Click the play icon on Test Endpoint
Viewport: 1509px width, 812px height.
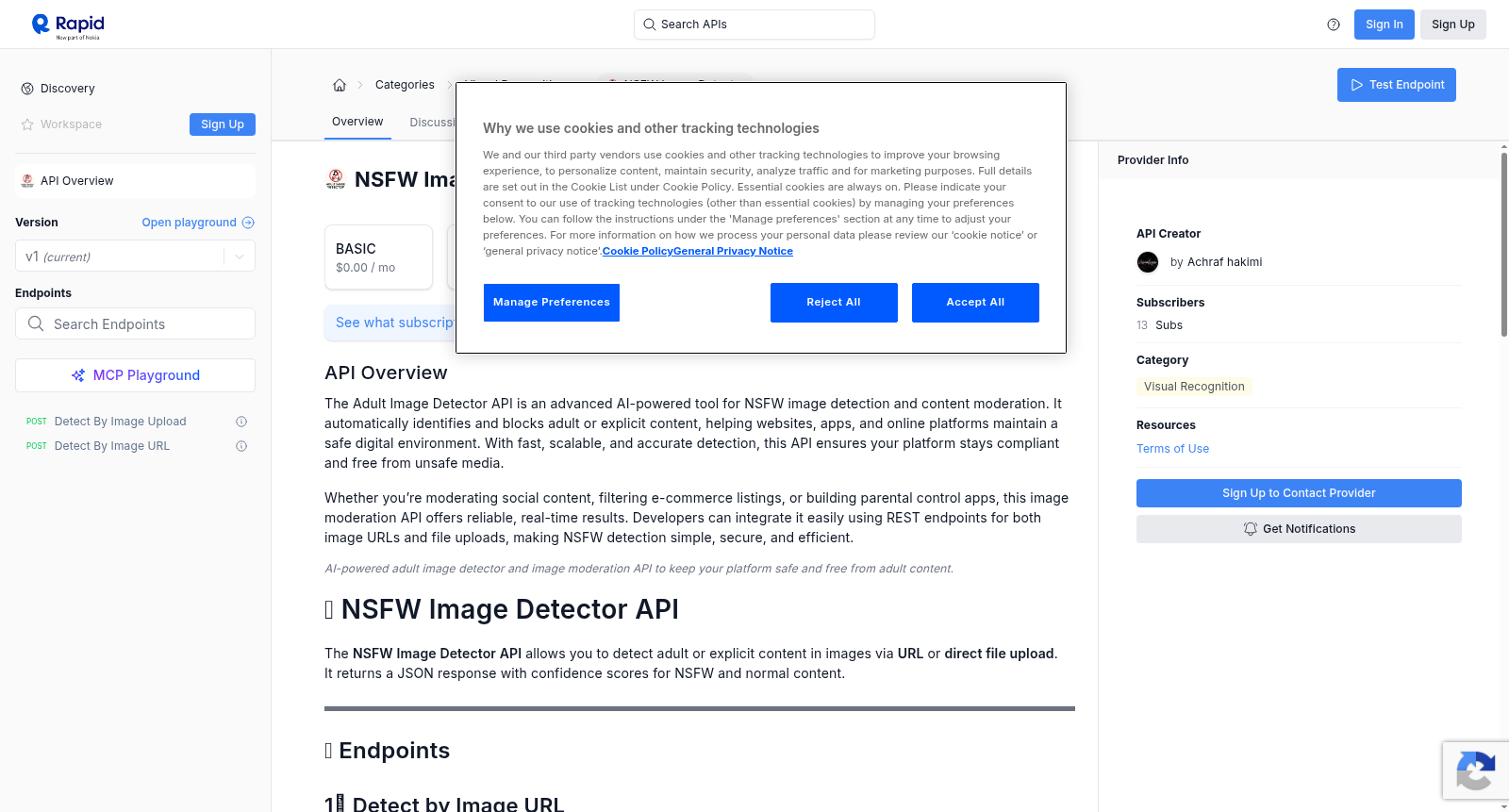[x=1357, y=85]
